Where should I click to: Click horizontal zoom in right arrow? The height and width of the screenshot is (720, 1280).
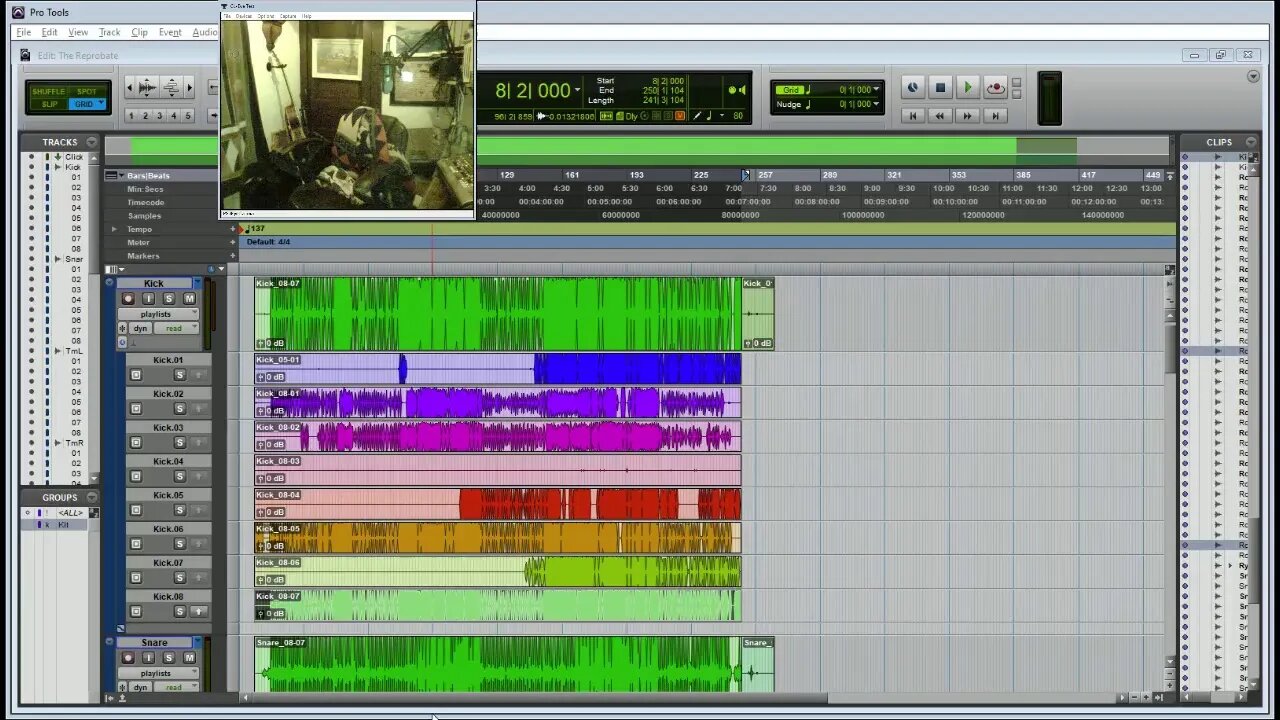point(189,88)
